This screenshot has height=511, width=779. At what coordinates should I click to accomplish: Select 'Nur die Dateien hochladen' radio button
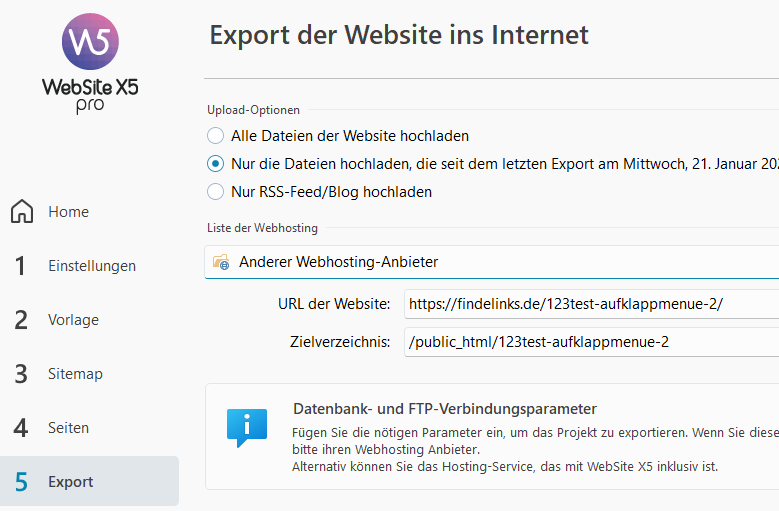point(215,163)
